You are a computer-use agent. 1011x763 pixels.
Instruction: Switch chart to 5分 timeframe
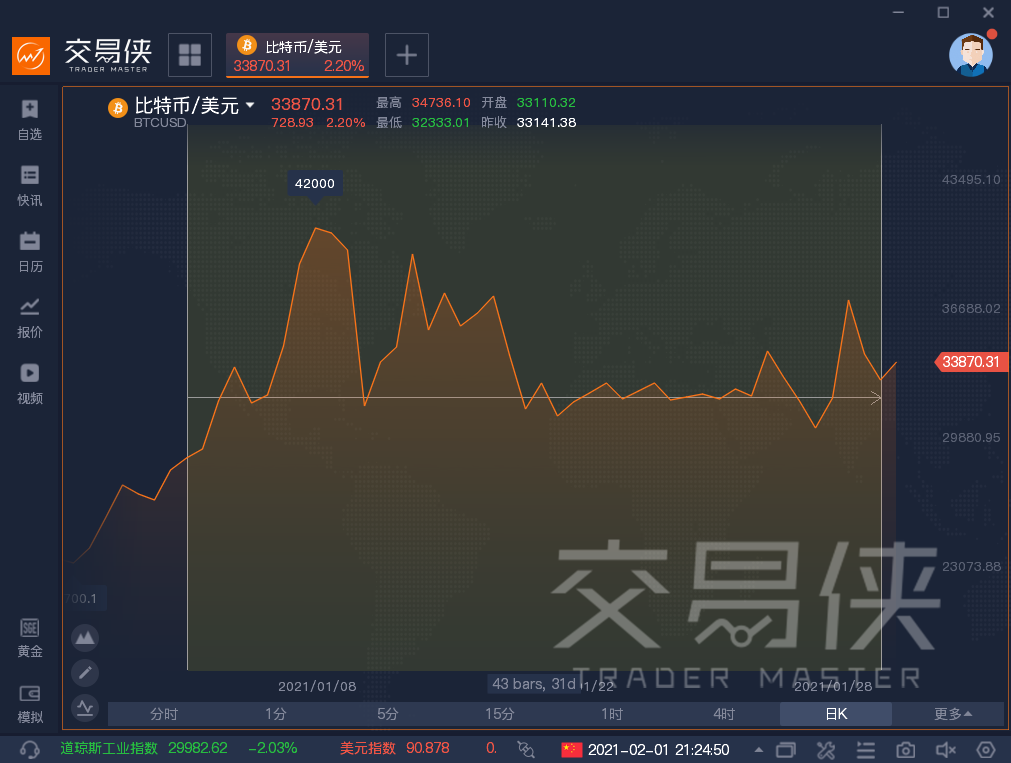(388, 714)
